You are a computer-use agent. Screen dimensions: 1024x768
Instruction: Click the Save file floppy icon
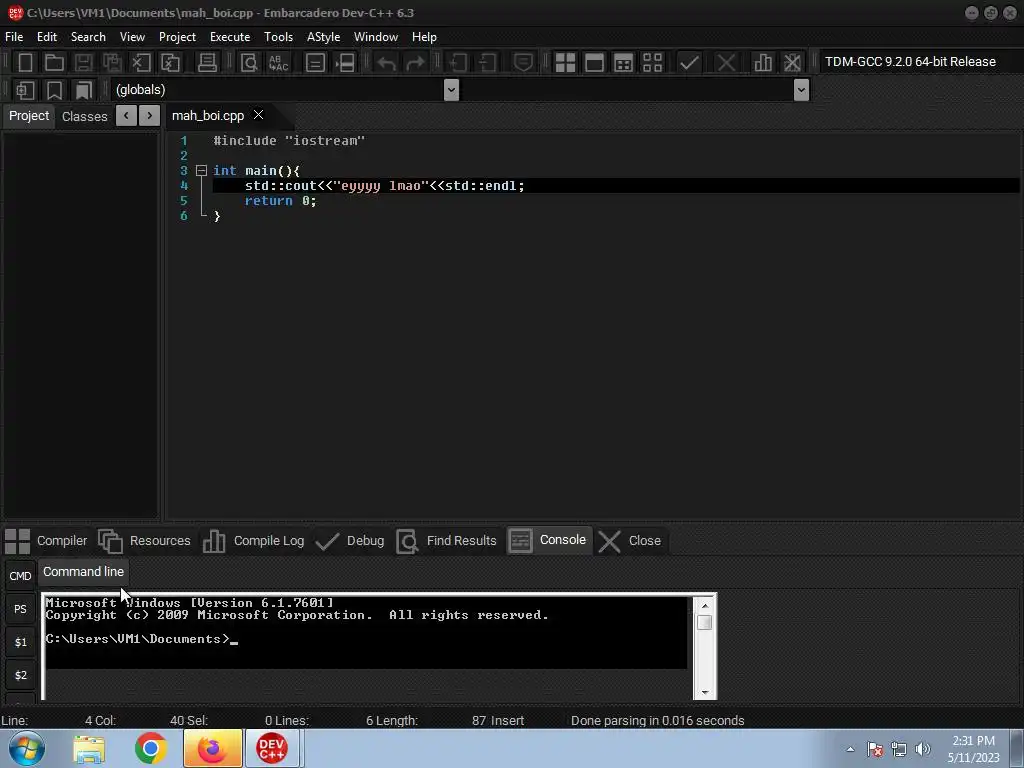pos(83,63)
